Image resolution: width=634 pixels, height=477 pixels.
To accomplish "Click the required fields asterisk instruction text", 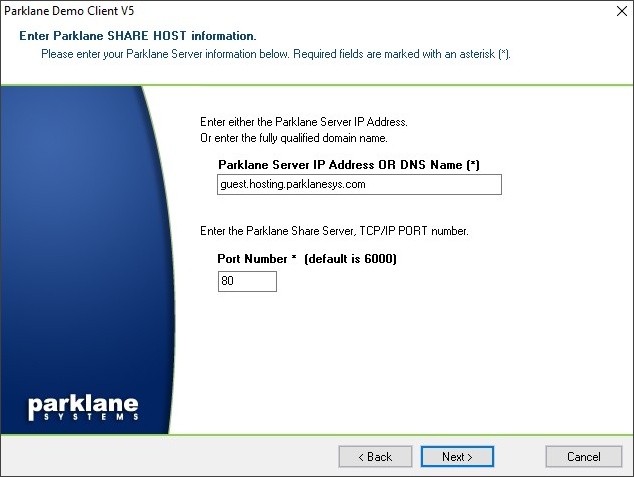I will tap(276, 53).
